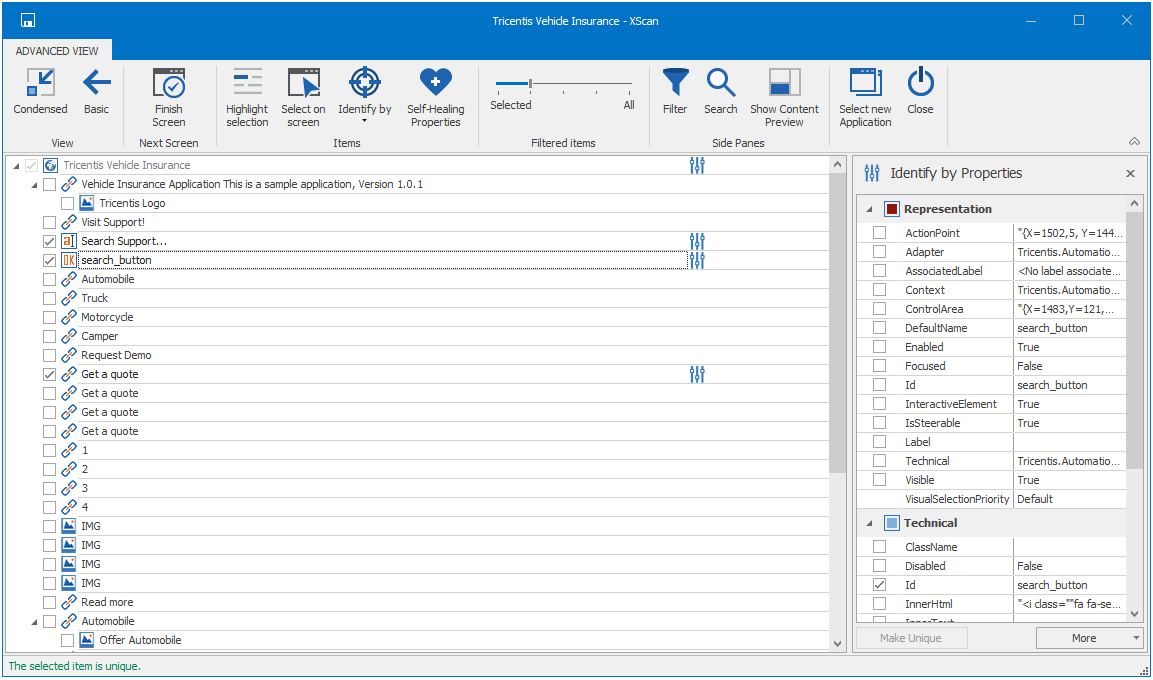Select the Request Demo tree item

(116, 355)
